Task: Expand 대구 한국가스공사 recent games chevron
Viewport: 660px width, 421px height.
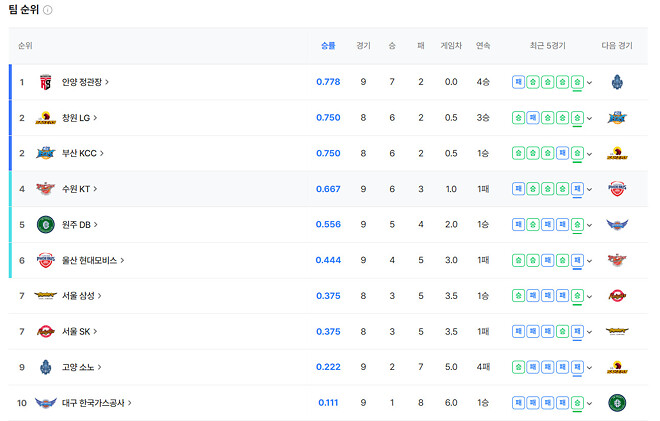Action: (x=590, y=403)
